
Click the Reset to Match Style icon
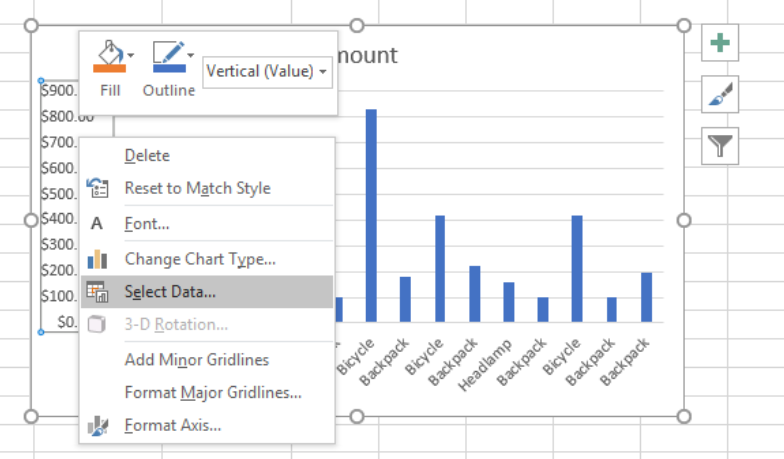tap(97, 188)
